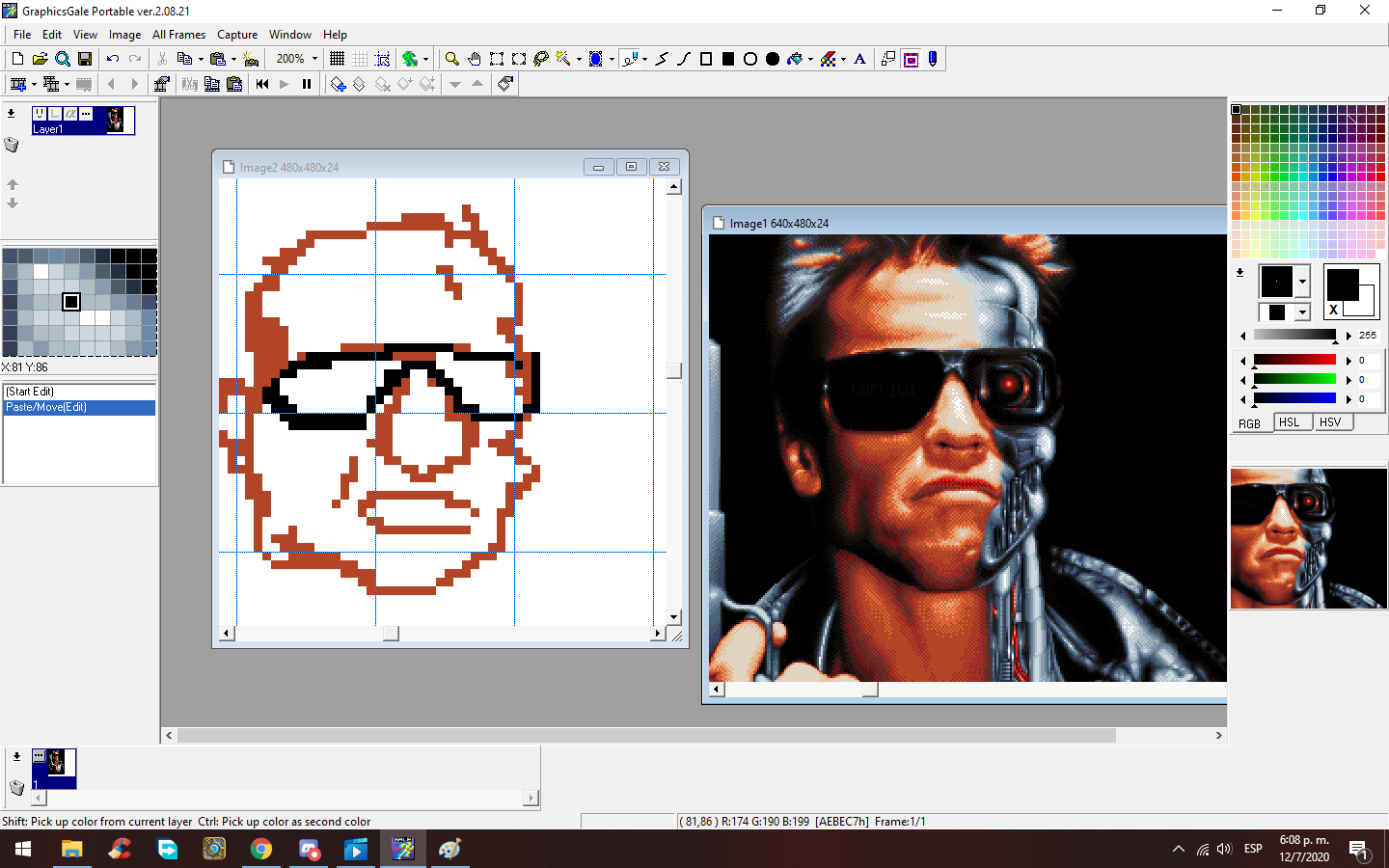
Task: Select the Curve tool
Action: (684, 59)
